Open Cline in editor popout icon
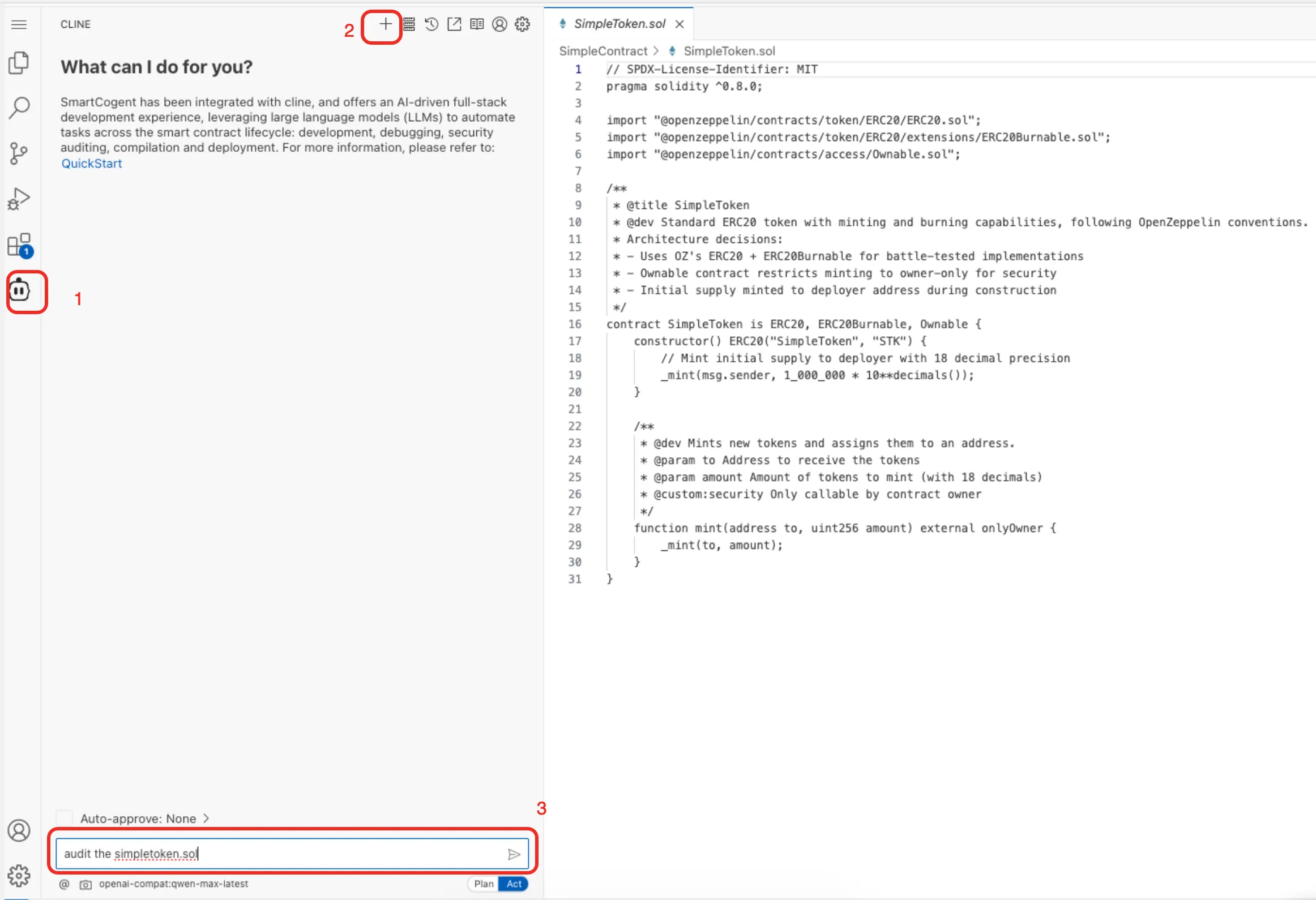The height and width of the screenshot is (900, 1316). click(x=454, y=24)
